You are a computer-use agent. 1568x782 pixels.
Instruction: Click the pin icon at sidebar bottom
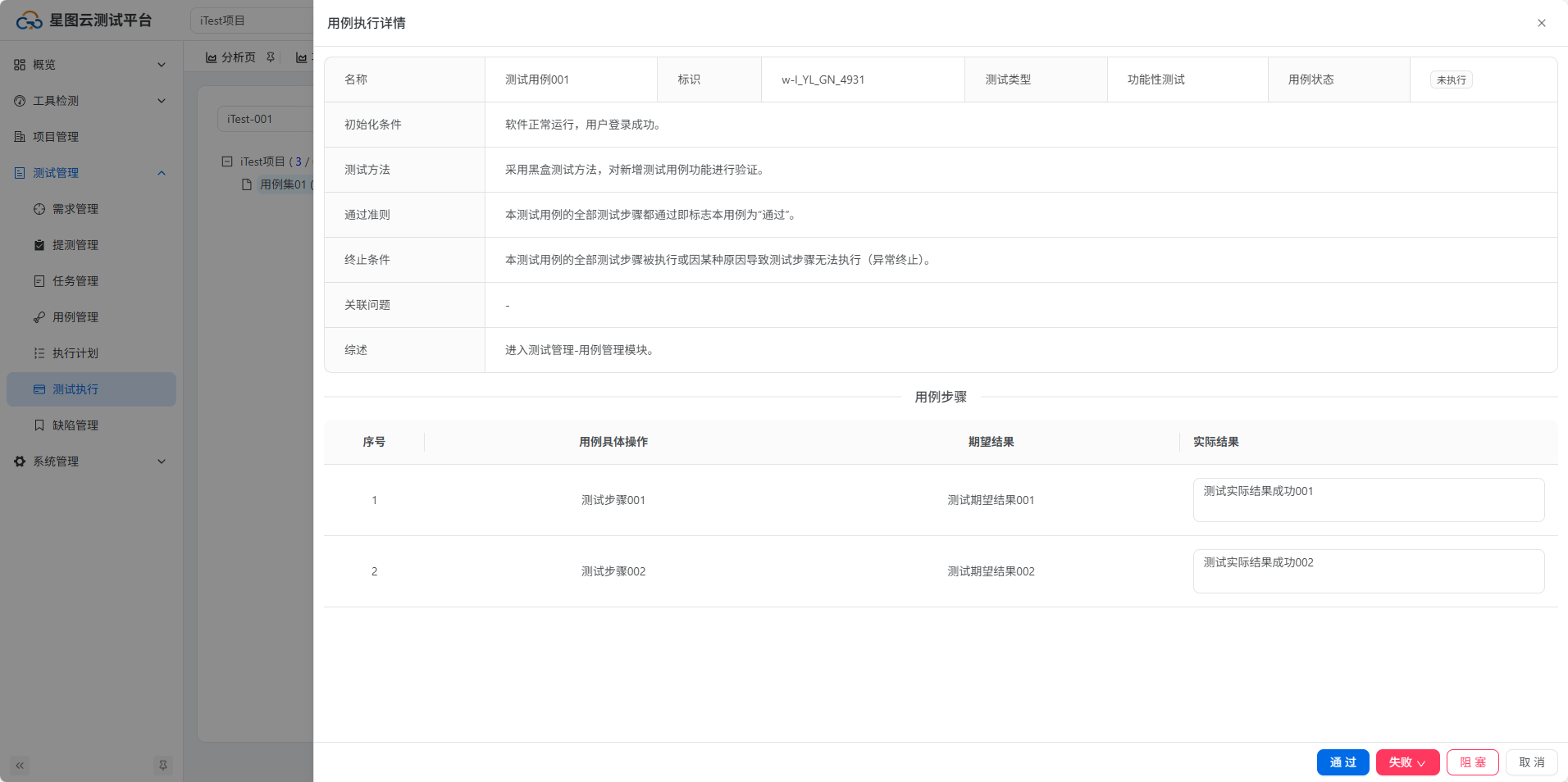163,766
